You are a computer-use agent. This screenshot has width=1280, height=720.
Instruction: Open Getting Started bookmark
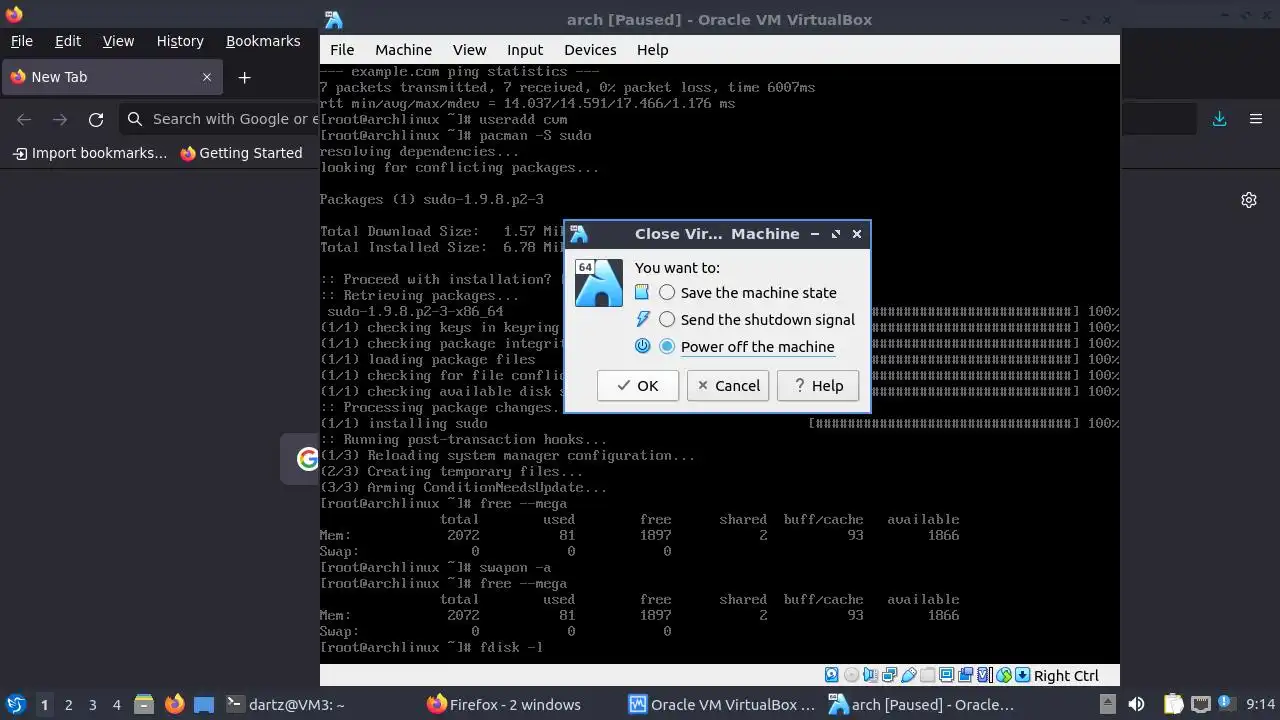(241, 153)
